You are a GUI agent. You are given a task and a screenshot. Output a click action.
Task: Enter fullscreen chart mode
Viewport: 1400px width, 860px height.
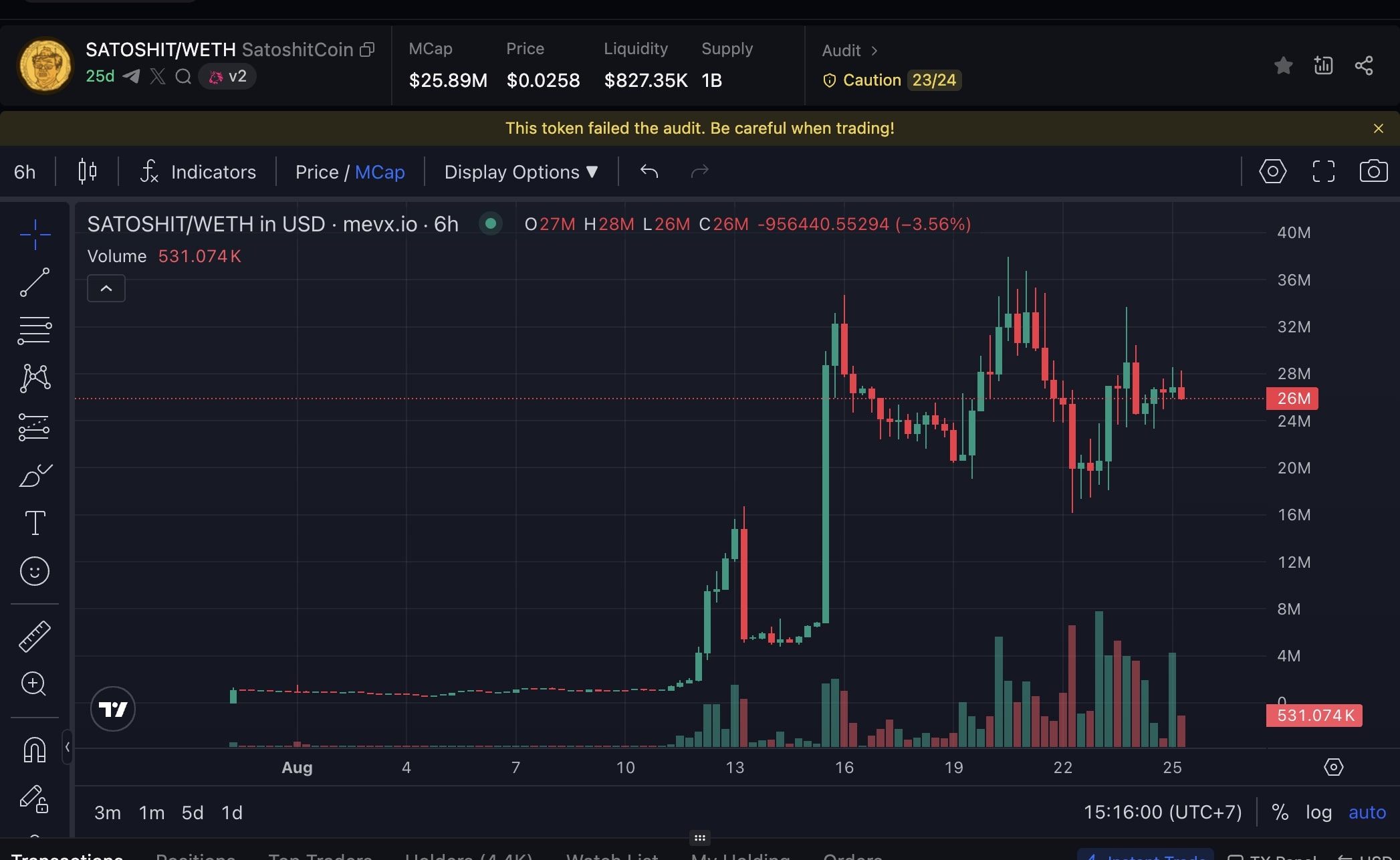[x=1324, y=172]
